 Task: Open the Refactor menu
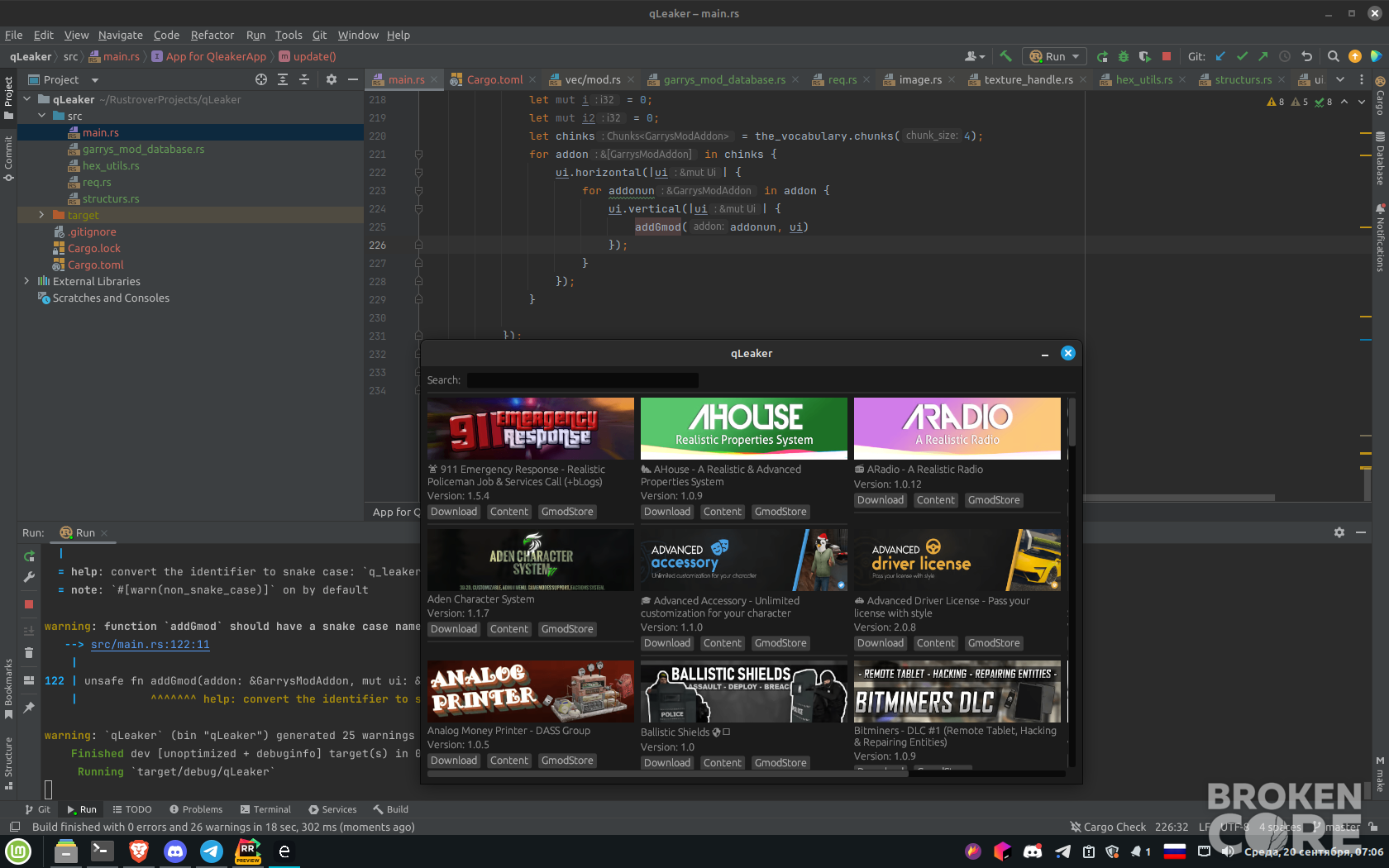212,35
